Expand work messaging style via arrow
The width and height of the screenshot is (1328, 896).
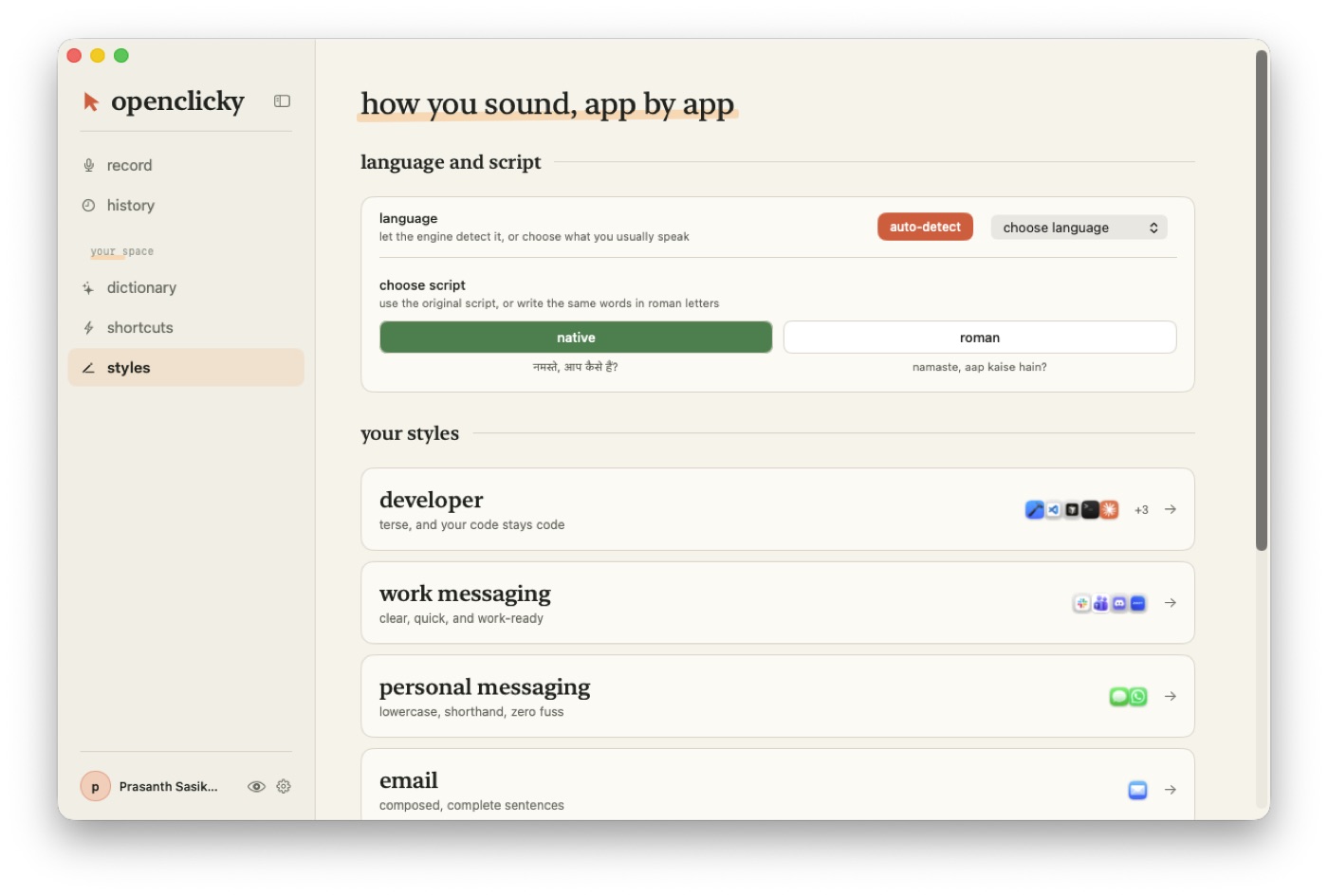pyautogui.click(x=1171, y=603)
